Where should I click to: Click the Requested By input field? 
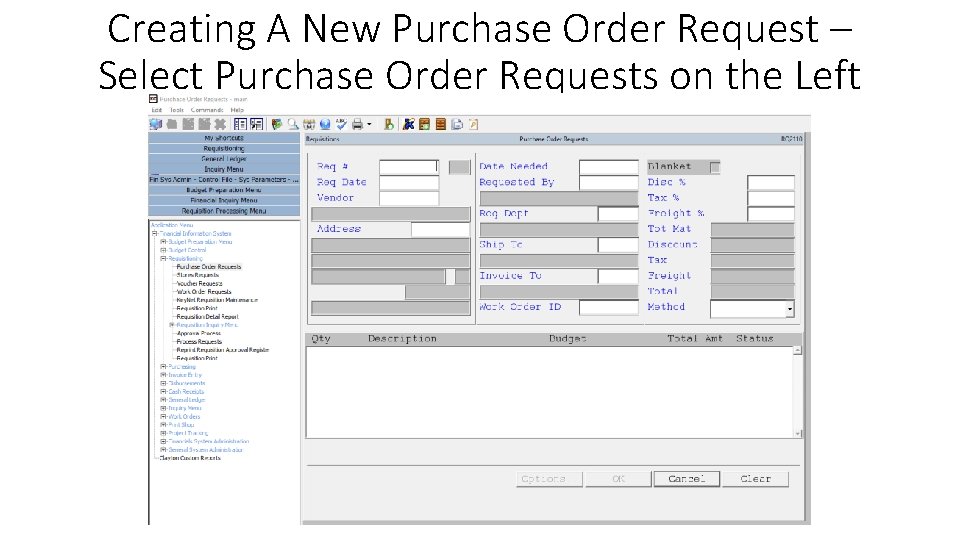tap(609, 182)
